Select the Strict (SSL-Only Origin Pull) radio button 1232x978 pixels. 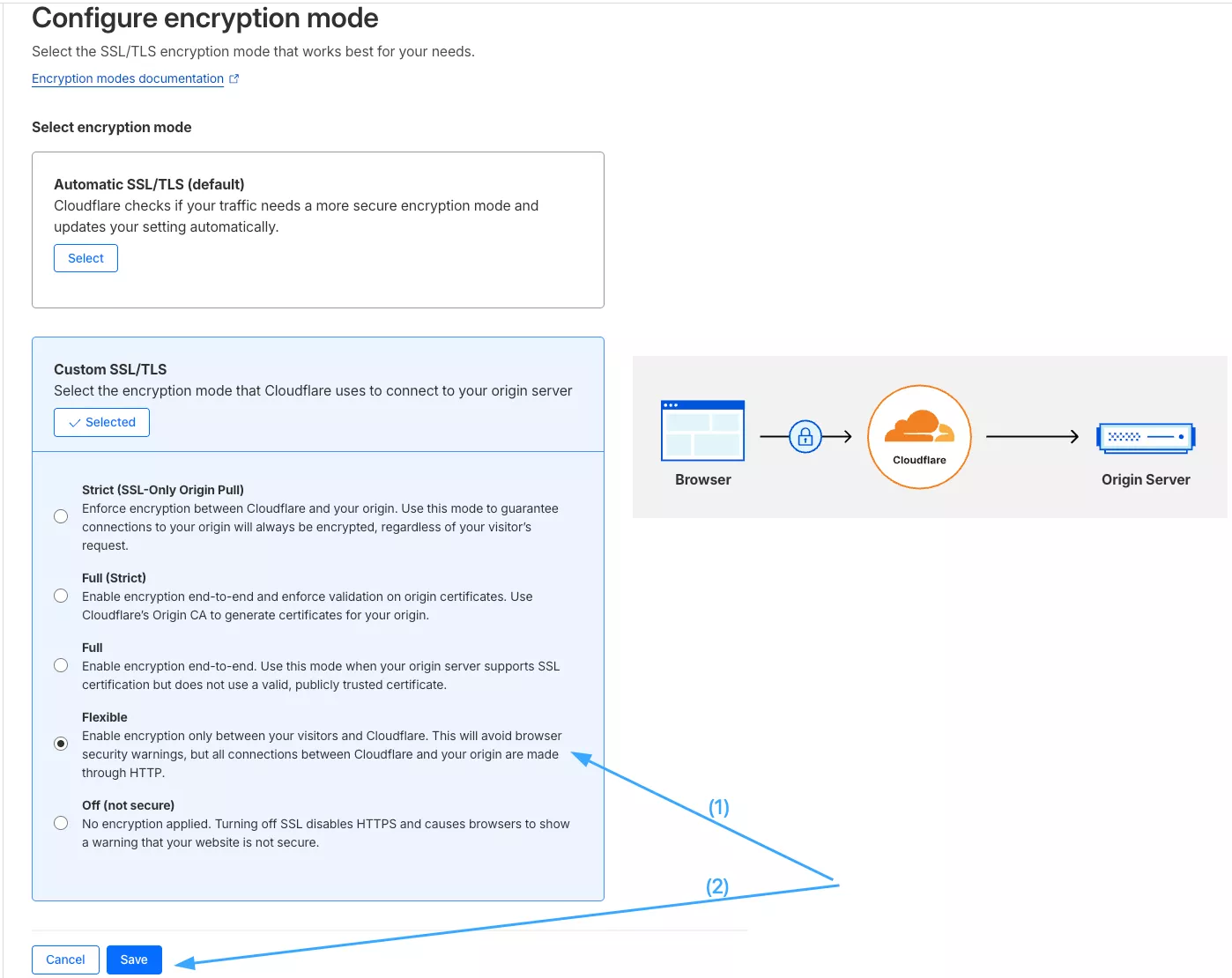pyautogui.click(x=61, y=516)
